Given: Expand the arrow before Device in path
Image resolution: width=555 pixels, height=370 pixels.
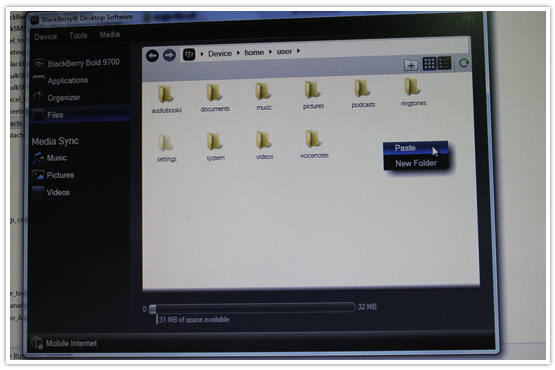Looking at the screenshot, I should pos(202,54).
